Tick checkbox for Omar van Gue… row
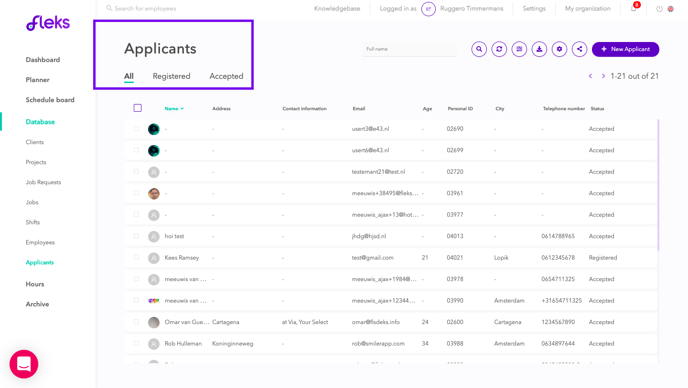The image size is (688, 388). pyautogui.click(x=136, y=322)
